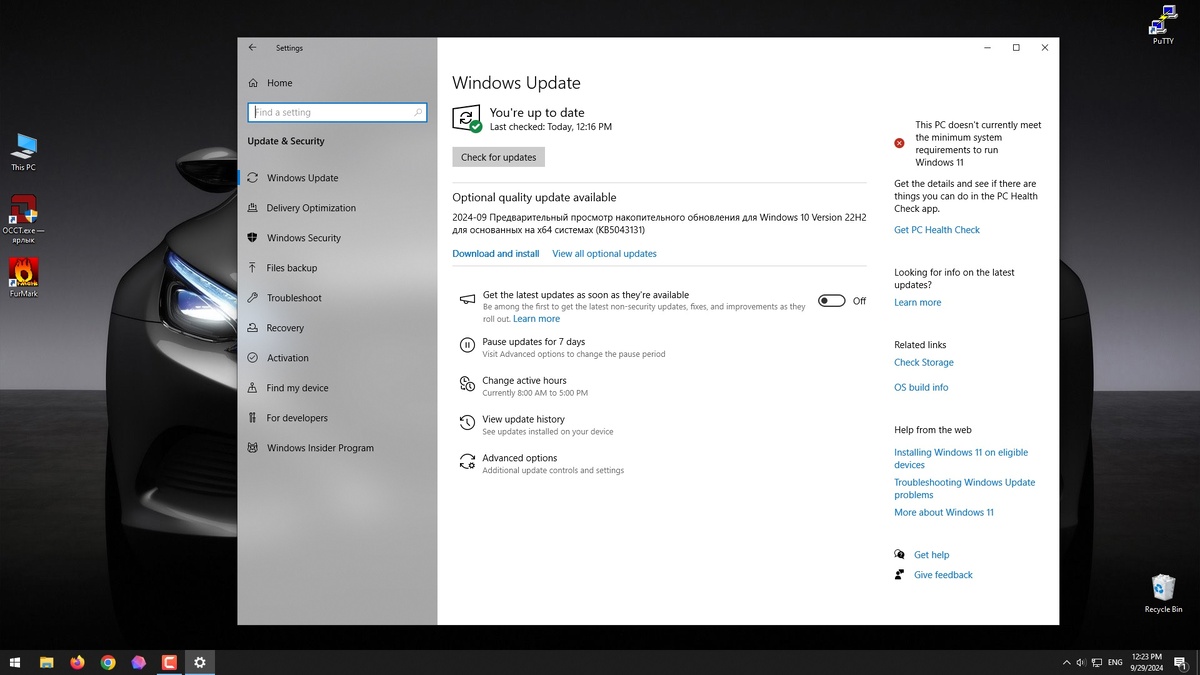
Task: Open the Recycle Bin on the desktop
Action: pyautogui.click(x=1164, y=593)
